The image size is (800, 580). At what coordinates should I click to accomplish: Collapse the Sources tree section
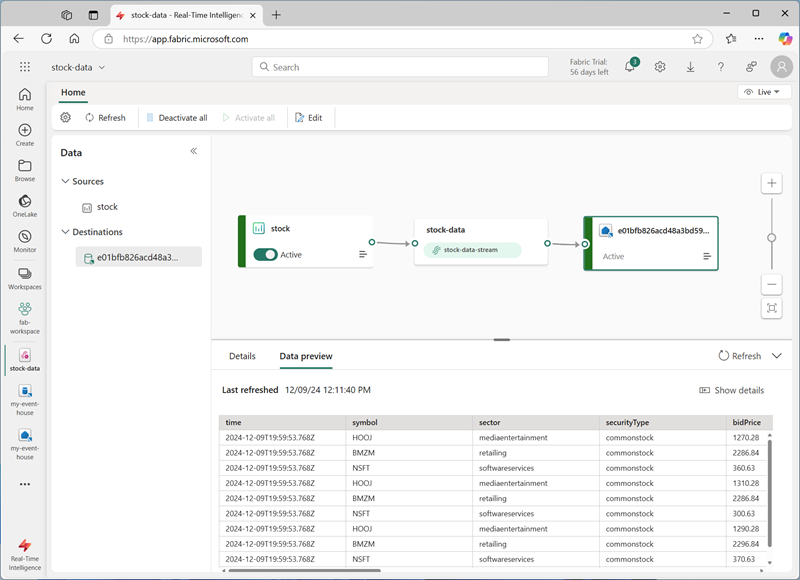(x=65, y=181)
